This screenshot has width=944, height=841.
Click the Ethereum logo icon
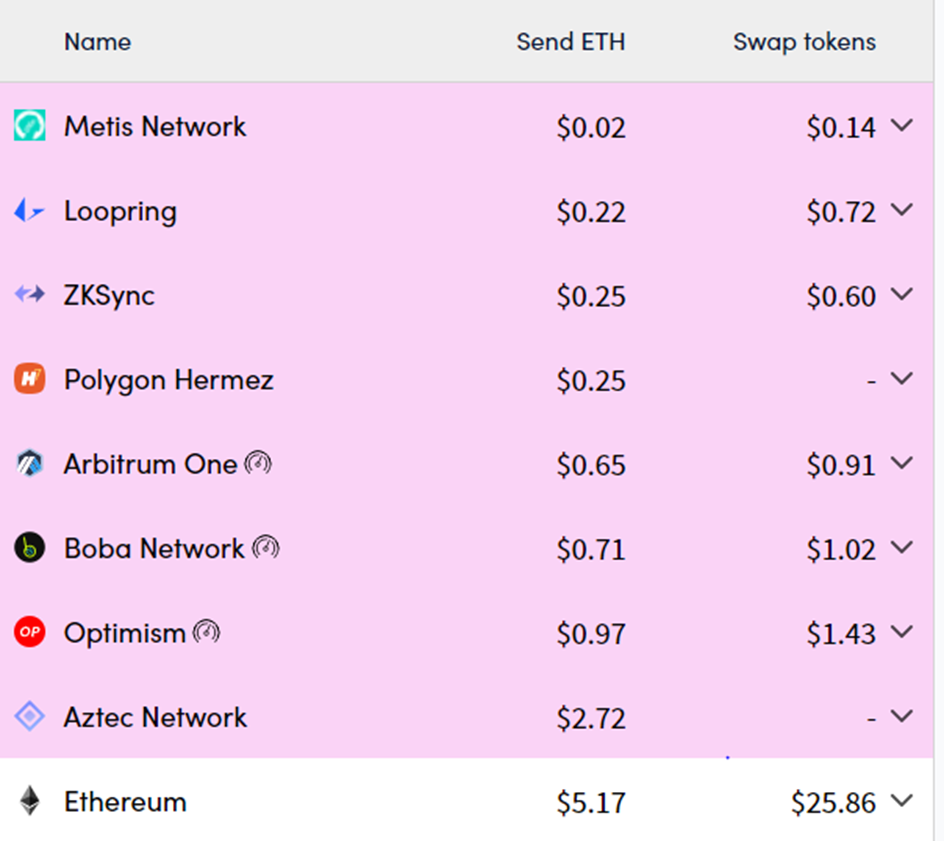tap(30, 801)
